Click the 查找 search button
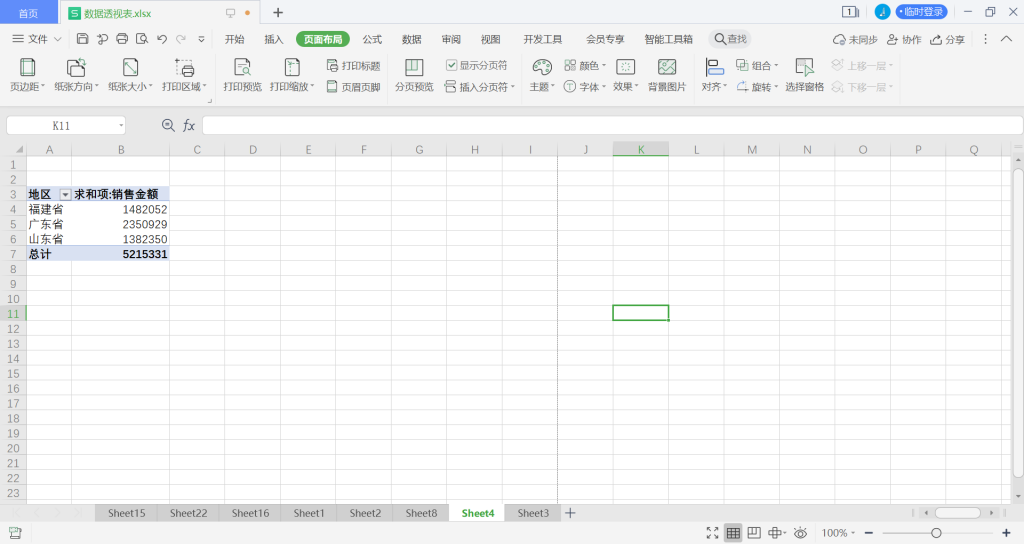The height and width of the screenshot is (544, 1024). [729, 39]
